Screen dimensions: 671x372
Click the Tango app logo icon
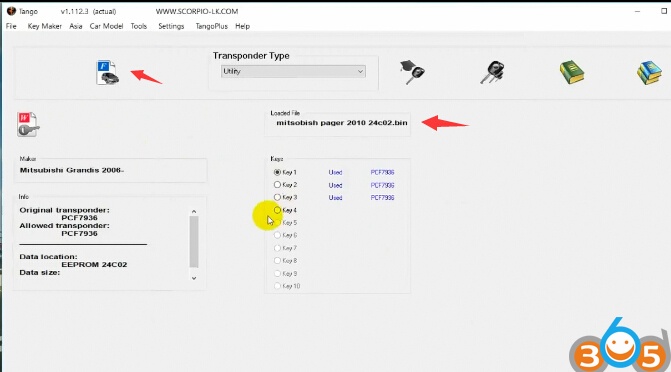pyautogui.click(x=11, y=11)
